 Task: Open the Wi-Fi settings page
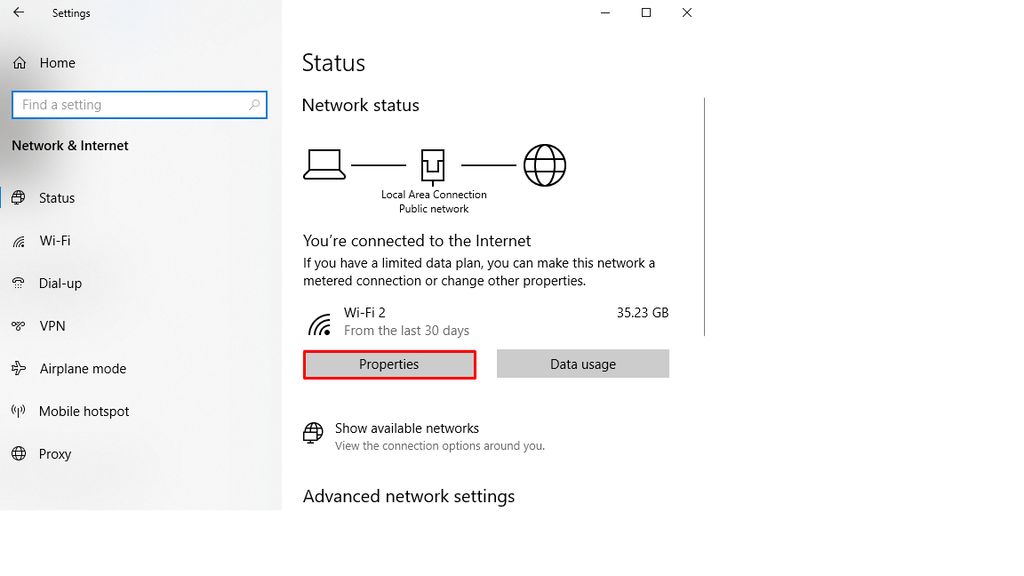point(54,240)
